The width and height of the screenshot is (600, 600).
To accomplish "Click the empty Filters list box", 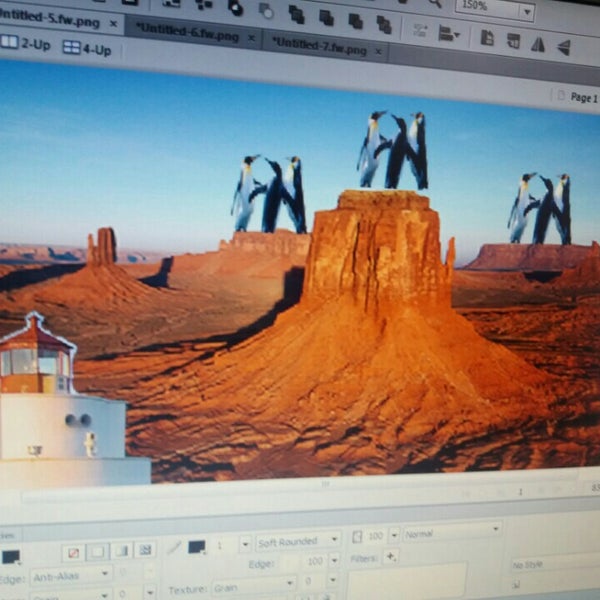I will [407, 582].
